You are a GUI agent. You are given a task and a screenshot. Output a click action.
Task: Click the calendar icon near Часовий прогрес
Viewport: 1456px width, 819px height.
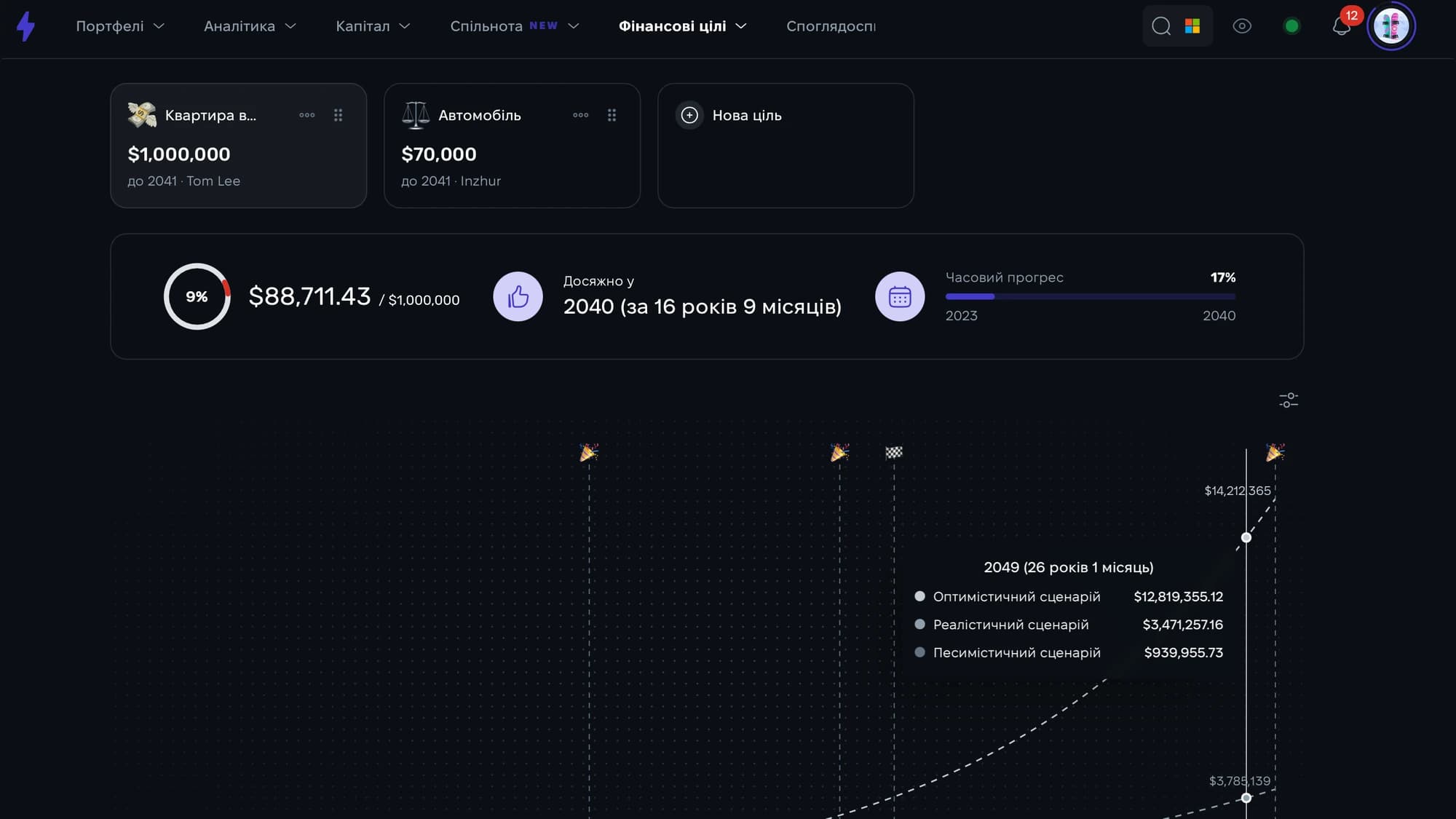point(900,296)
